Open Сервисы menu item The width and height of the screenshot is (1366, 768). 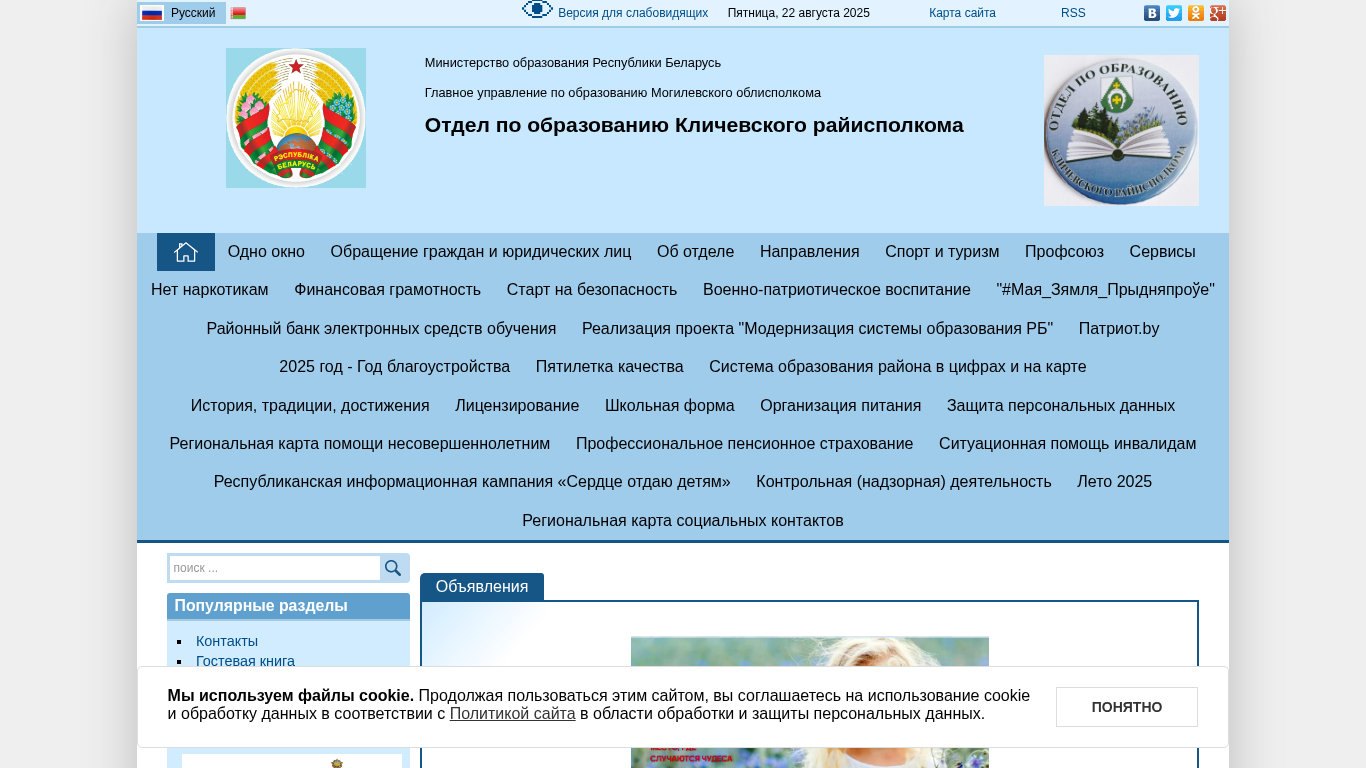pyautogui.click(x=1163, y=252)
